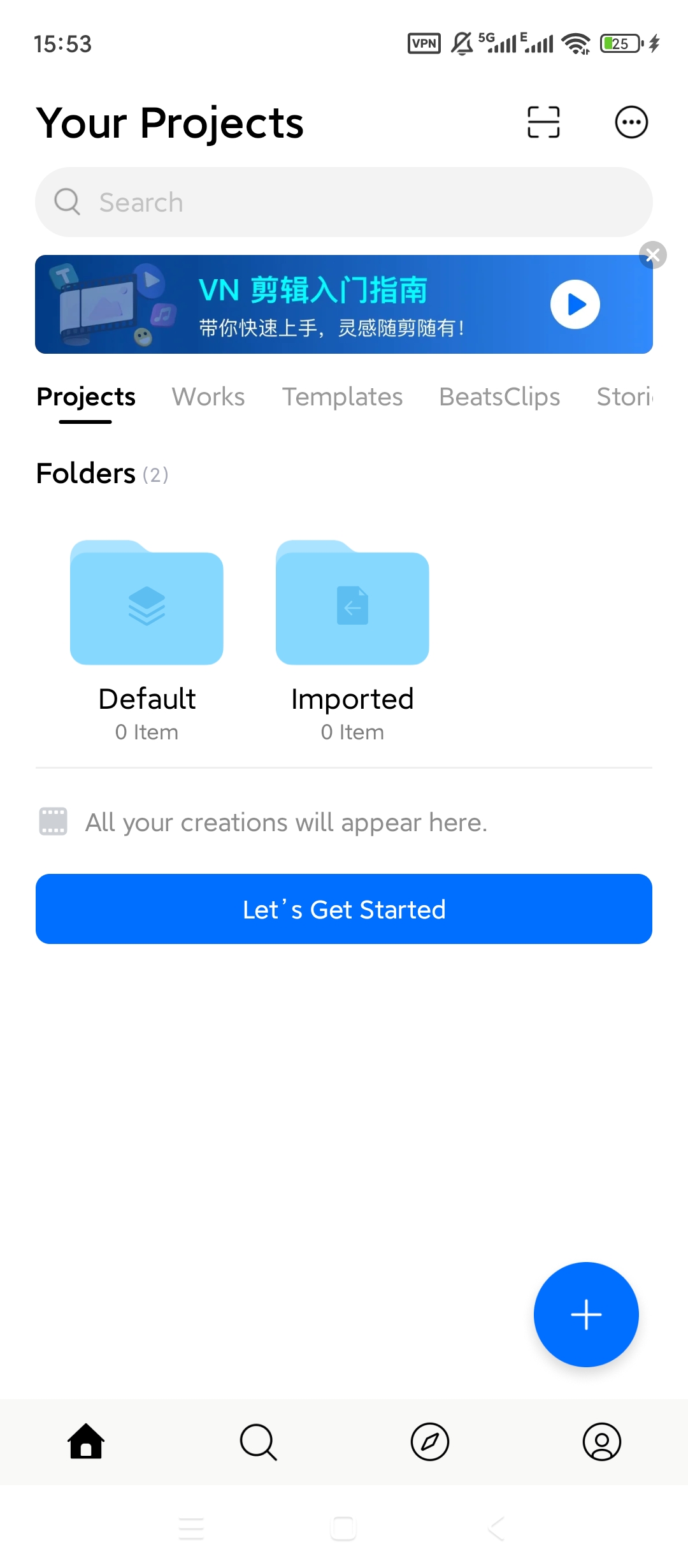The width and height of the screenshot is (688, 1568).
Task: Open the Discover compass tab
Action: (x=430, y=1442)
